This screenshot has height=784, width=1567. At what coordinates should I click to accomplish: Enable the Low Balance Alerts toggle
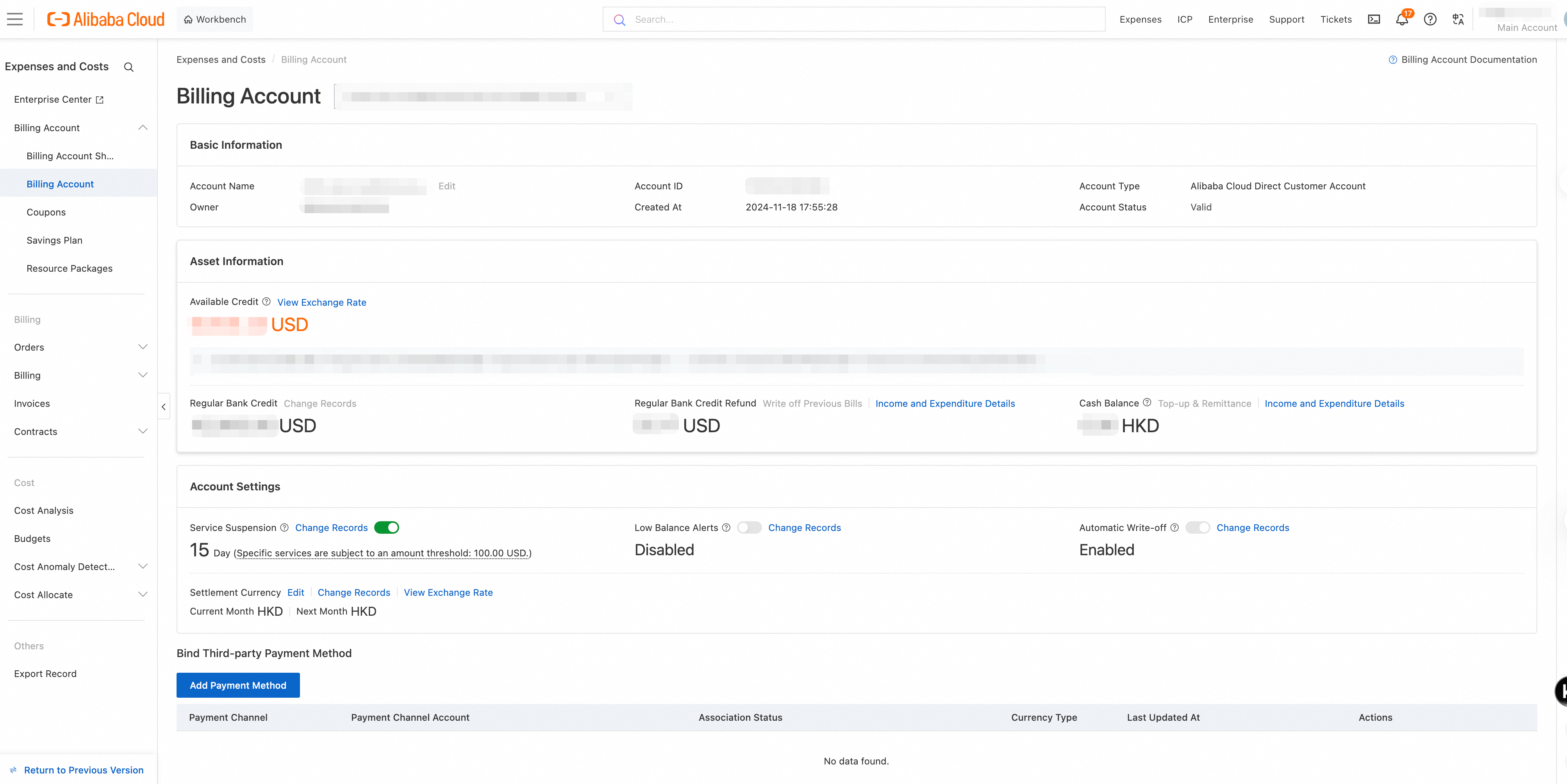[749, 527]
